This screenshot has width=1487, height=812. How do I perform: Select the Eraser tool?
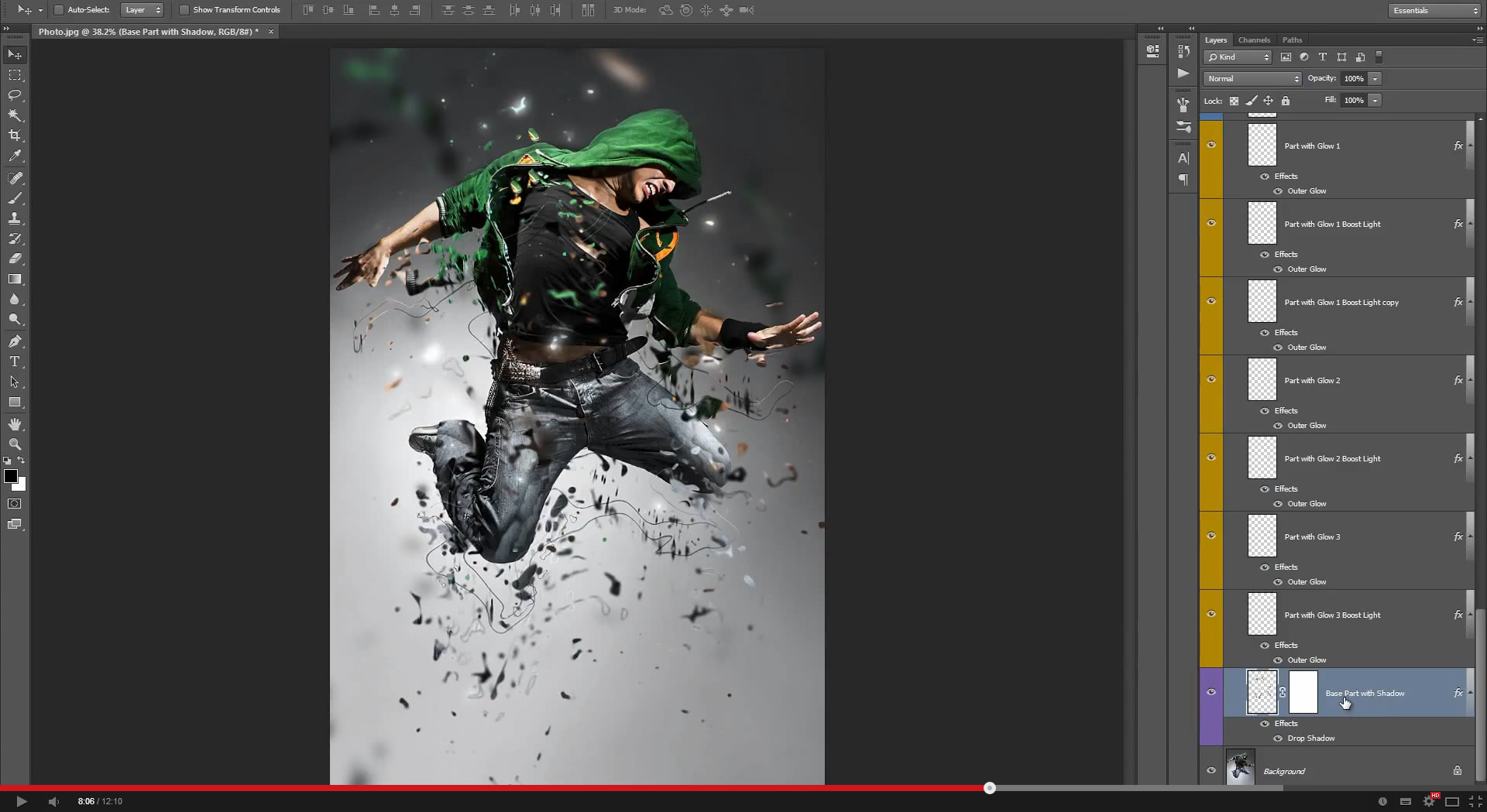point(15,259)
